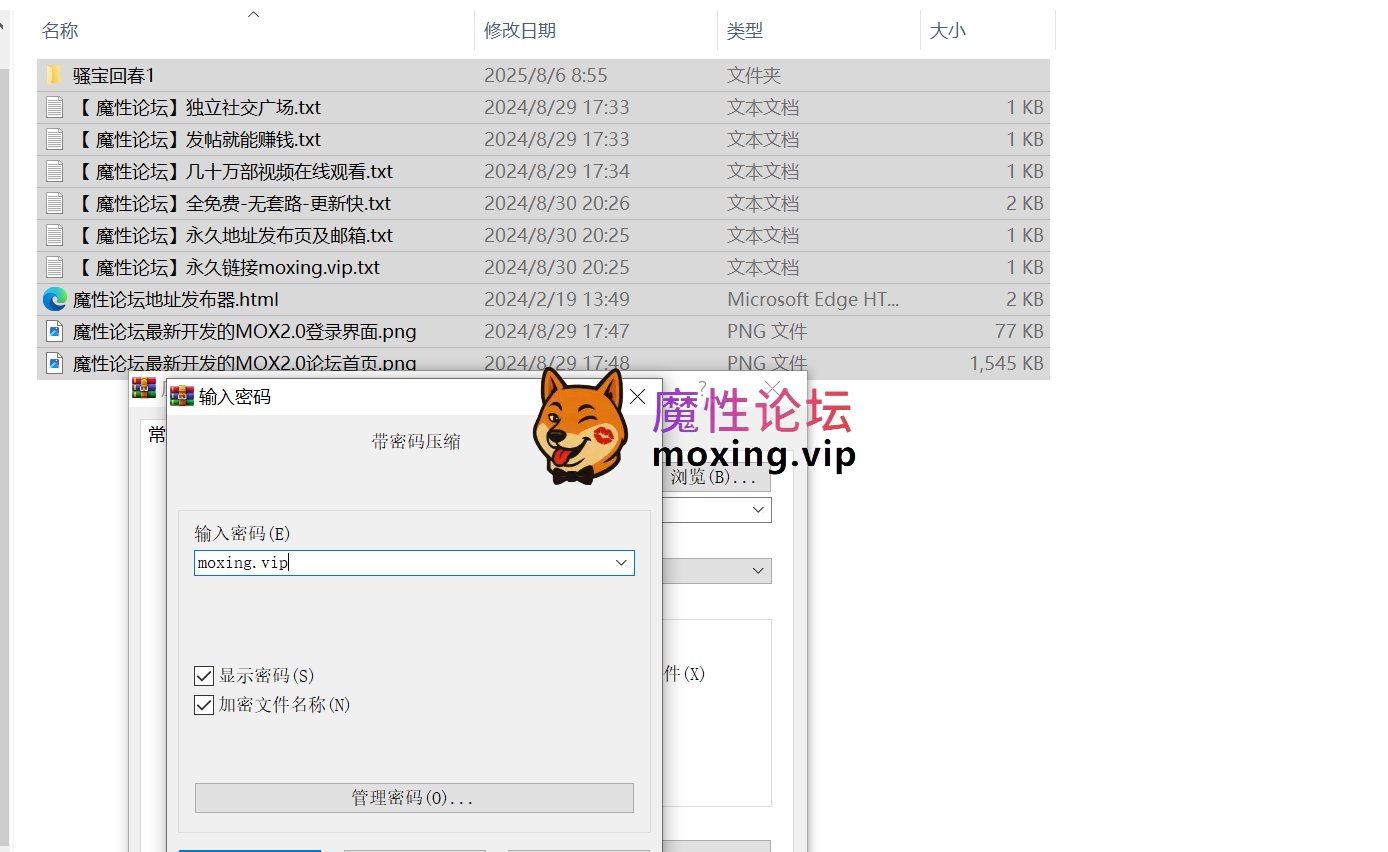Sort files by the 名称 column header
Image resolution: width=1388 pixels, height=852 pixels.
pos(60,31)
